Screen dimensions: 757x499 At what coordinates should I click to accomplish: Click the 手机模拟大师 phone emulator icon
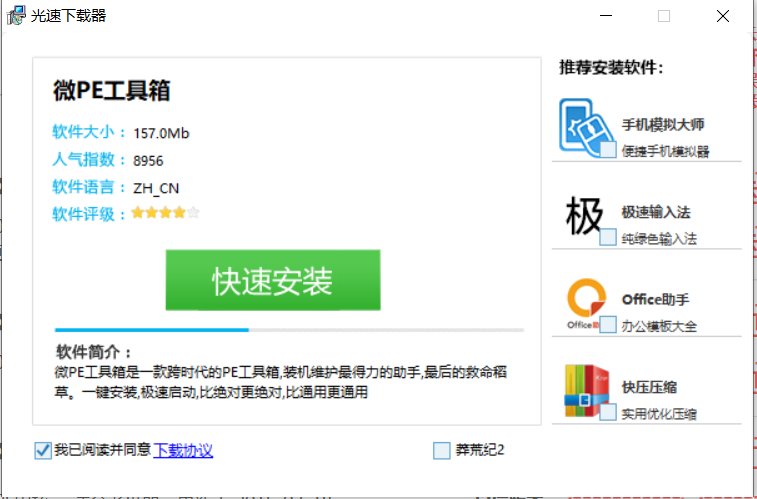tap(587, 128)
